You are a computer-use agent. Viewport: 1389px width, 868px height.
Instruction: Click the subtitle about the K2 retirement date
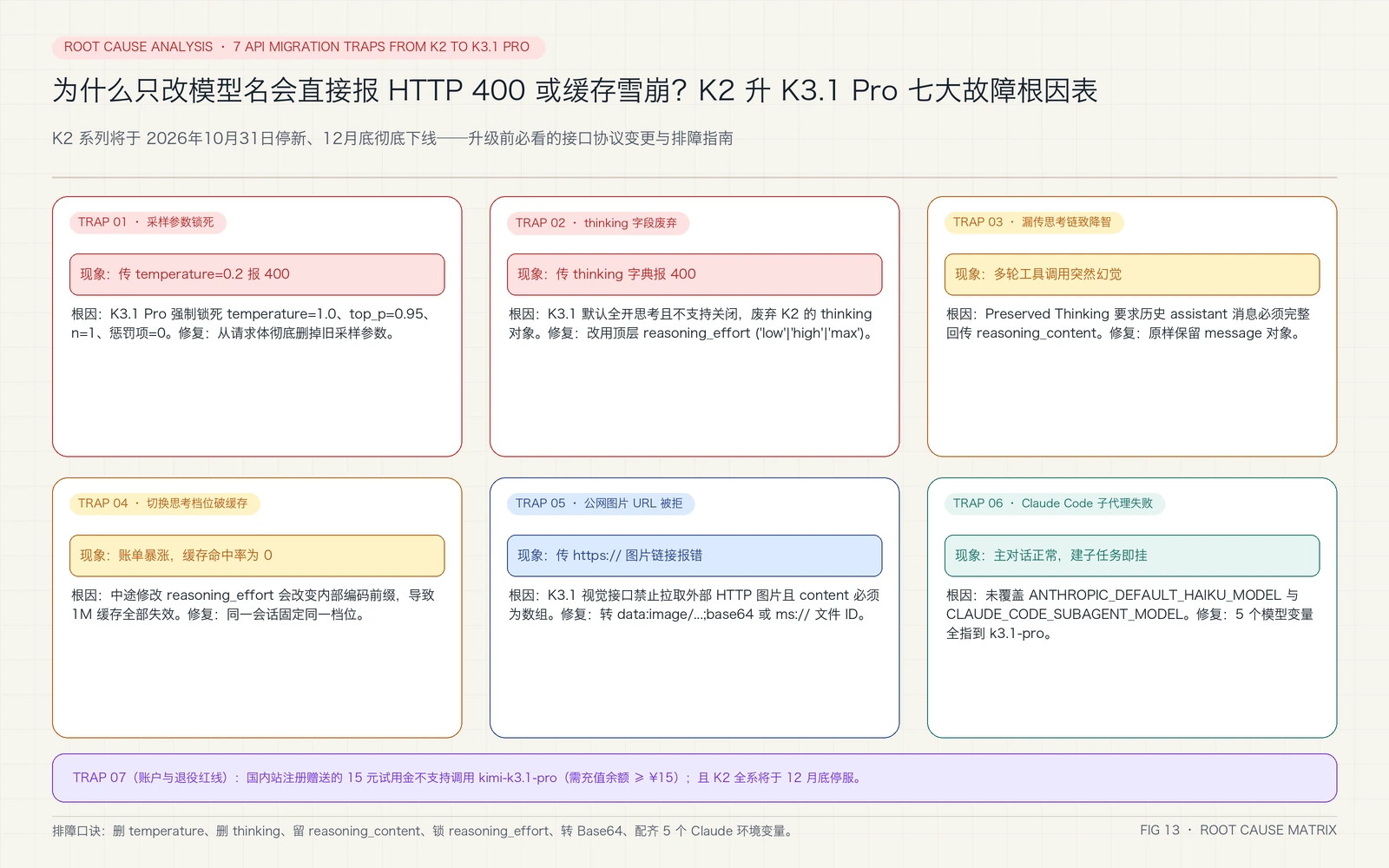click(x=392, y=138)
